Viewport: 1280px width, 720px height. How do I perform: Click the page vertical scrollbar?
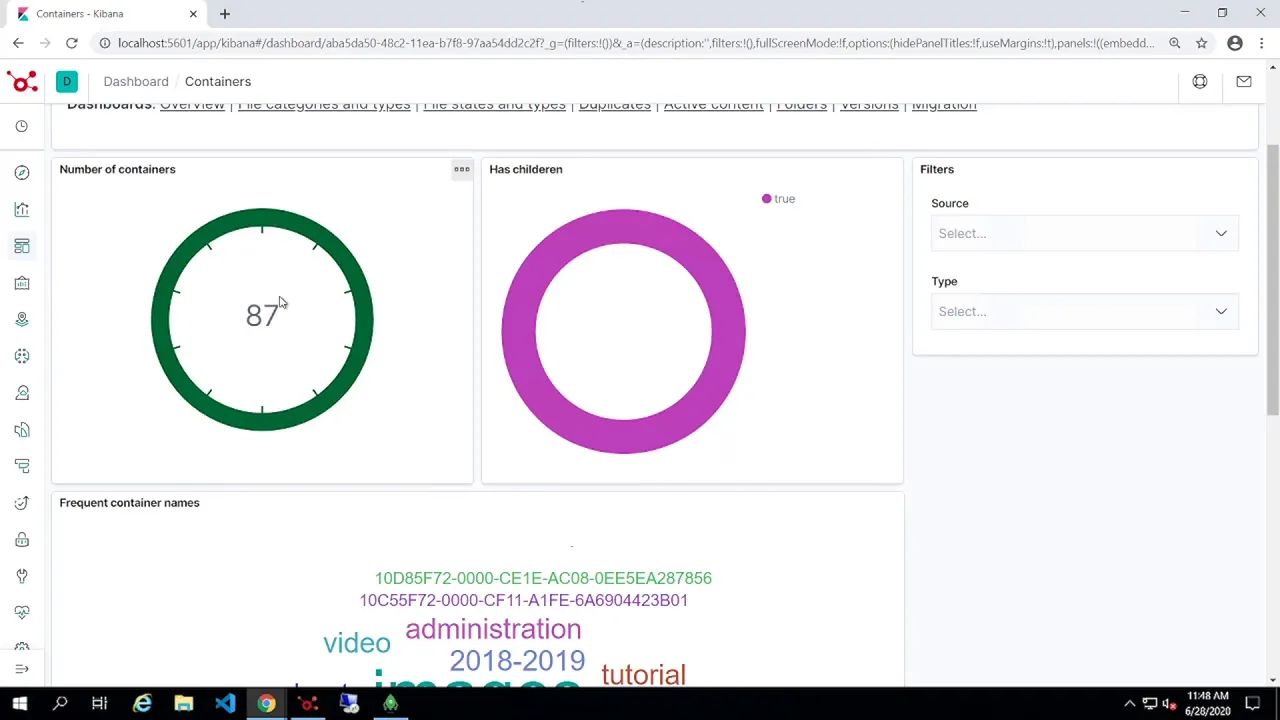tap(1272, 280)
